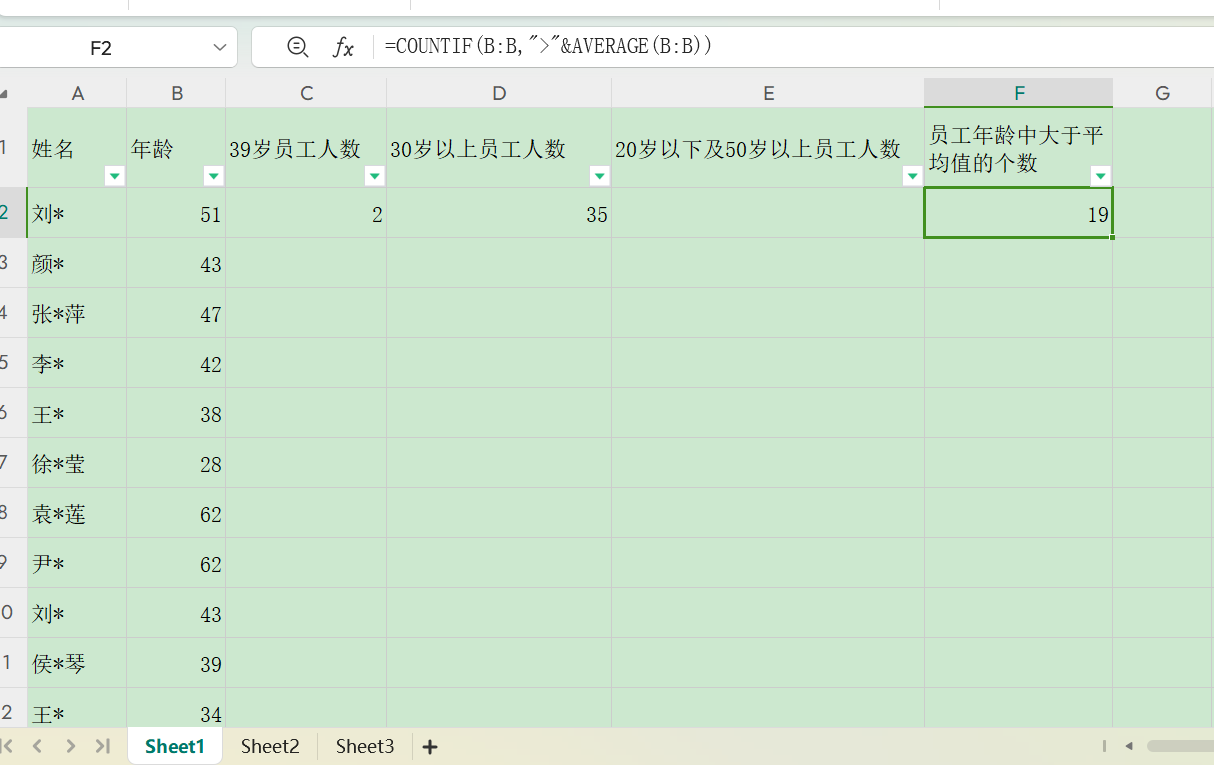Expand the Name Box dropdown arrow
Viewport: 1214px width, 765px height.
(x=220, y=47)
